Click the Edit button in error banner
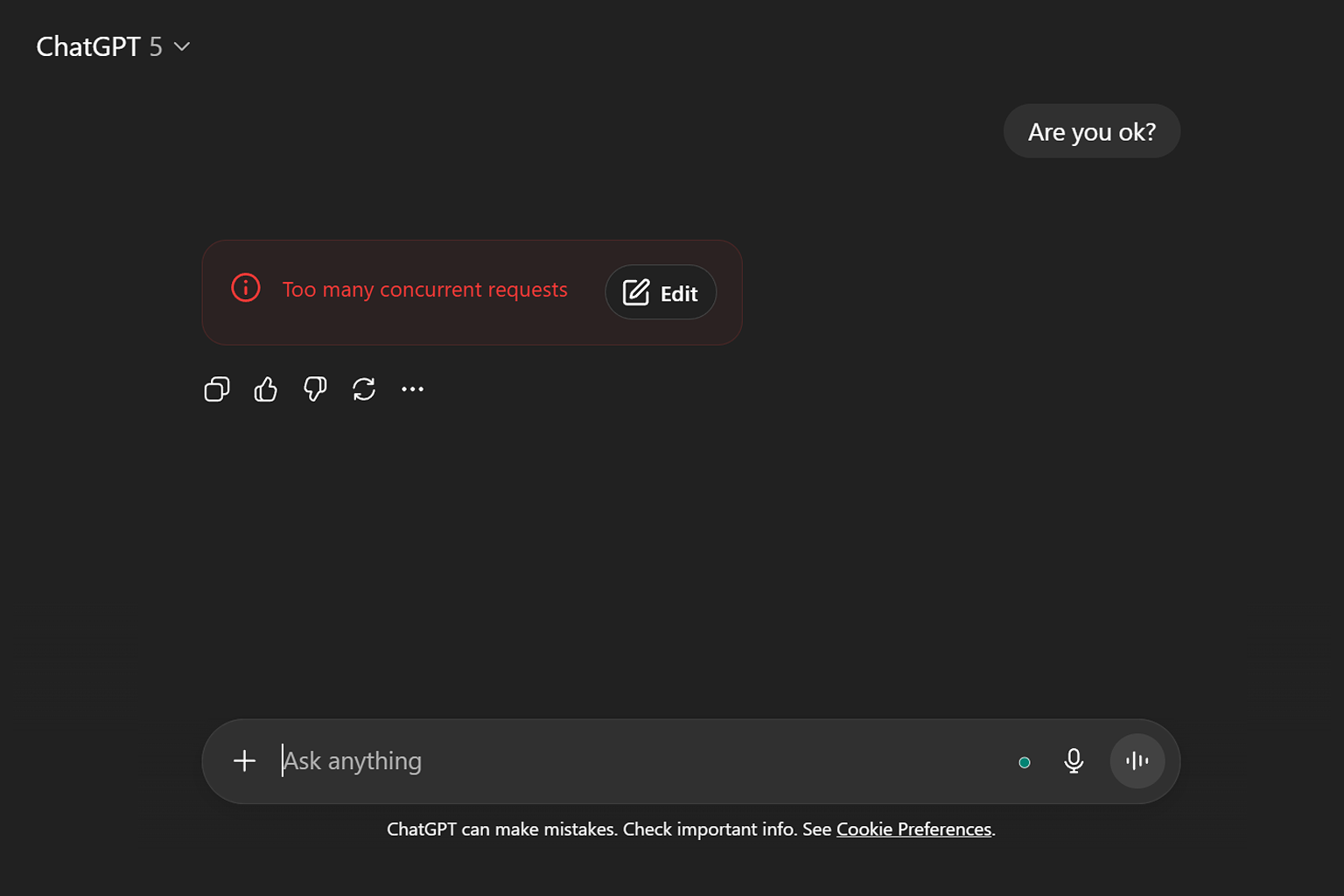Image resolution: width=1344 pixels, height=896 pixels. pos(661,292)
